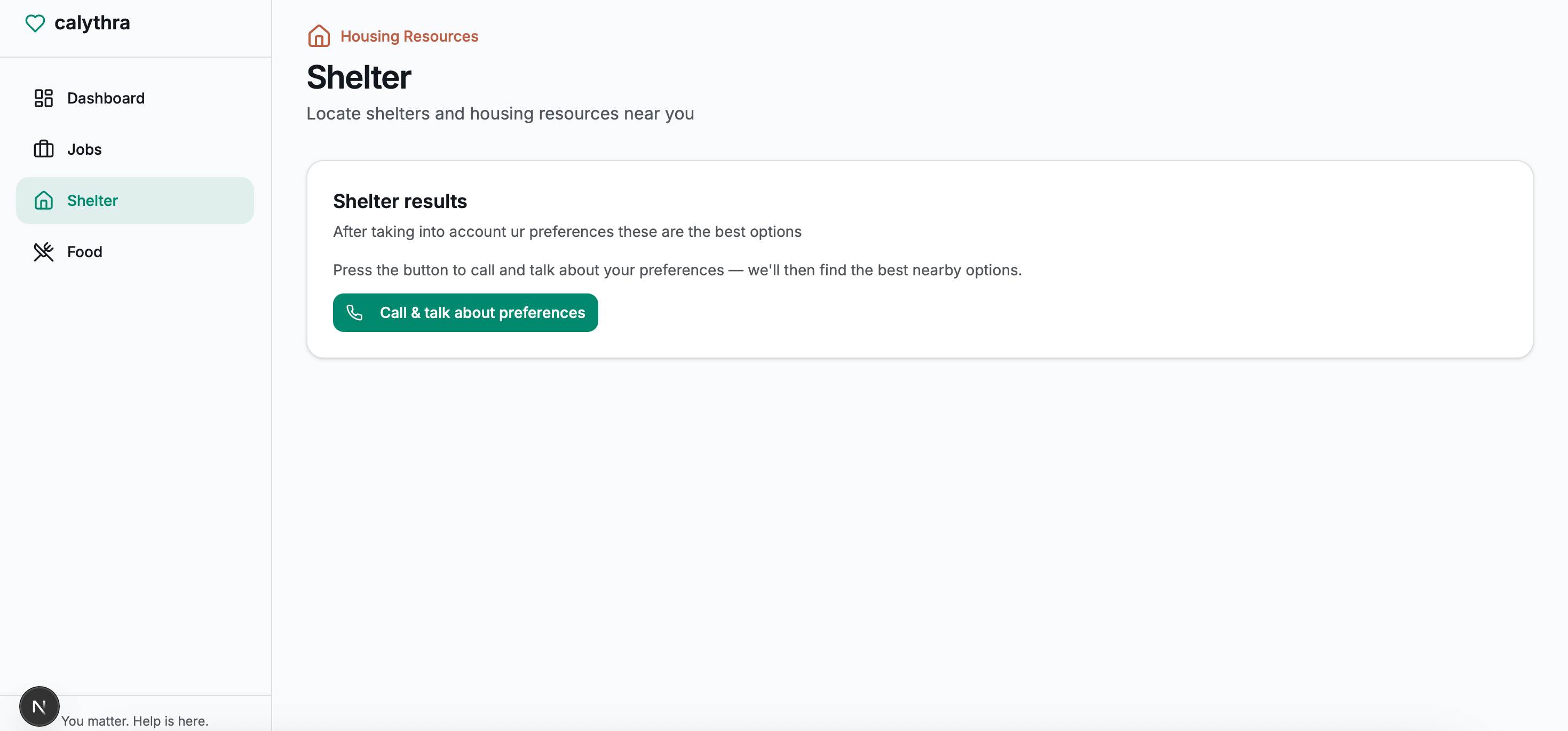Click the Food utensils icon
Viewport: 1568px width, 731px height.
coord(43,251)
